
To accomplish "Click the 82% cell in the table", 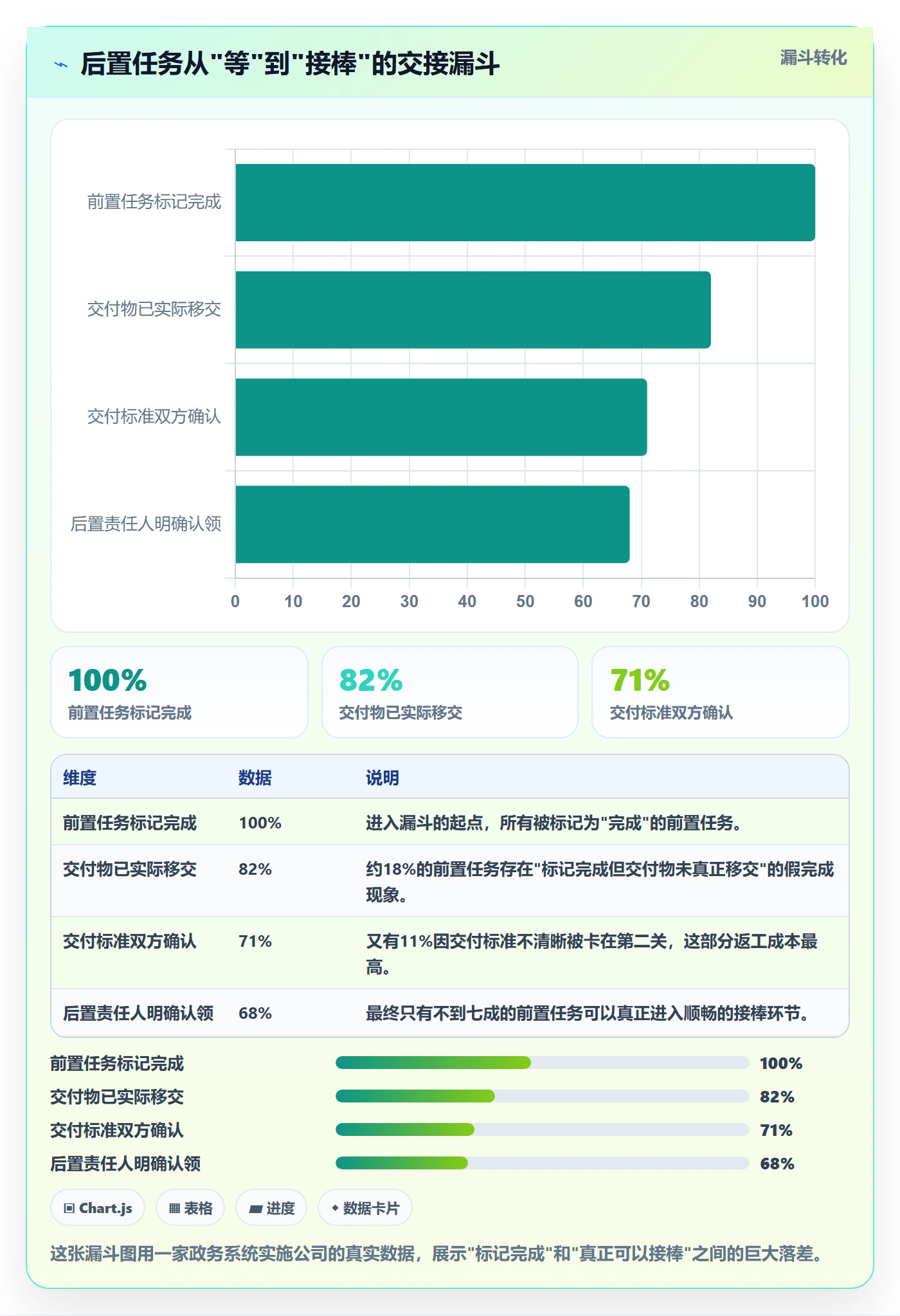I will (255, 869).
